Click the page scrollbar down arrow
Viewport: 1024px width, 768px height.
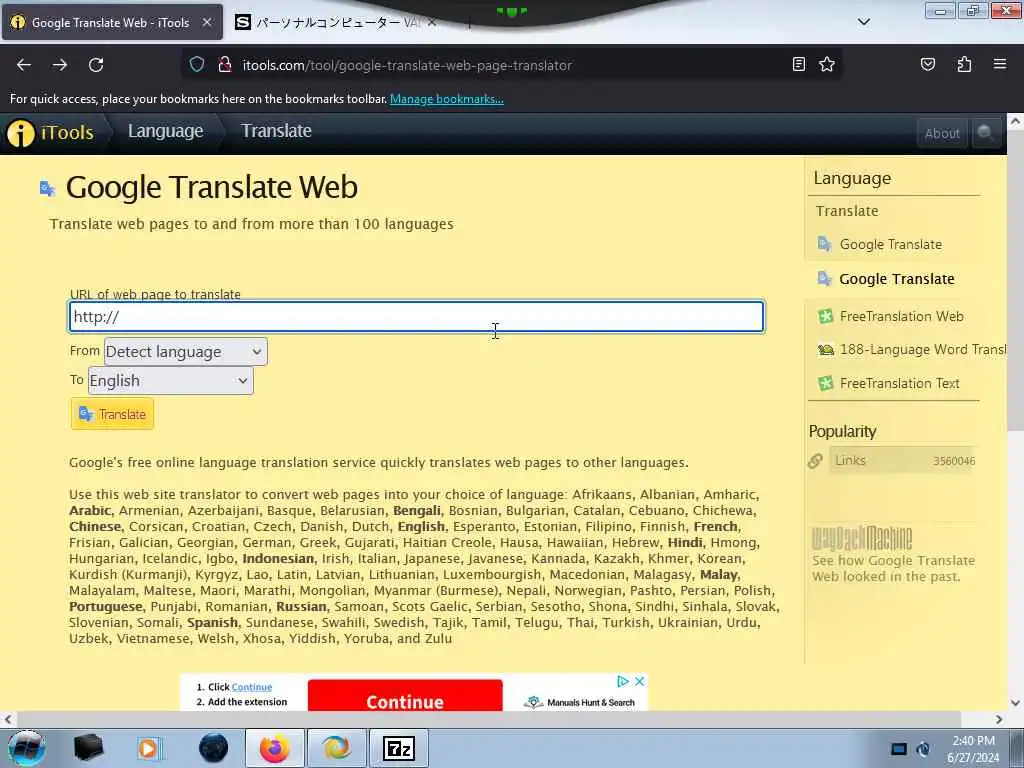click(x=1015, y=703)
